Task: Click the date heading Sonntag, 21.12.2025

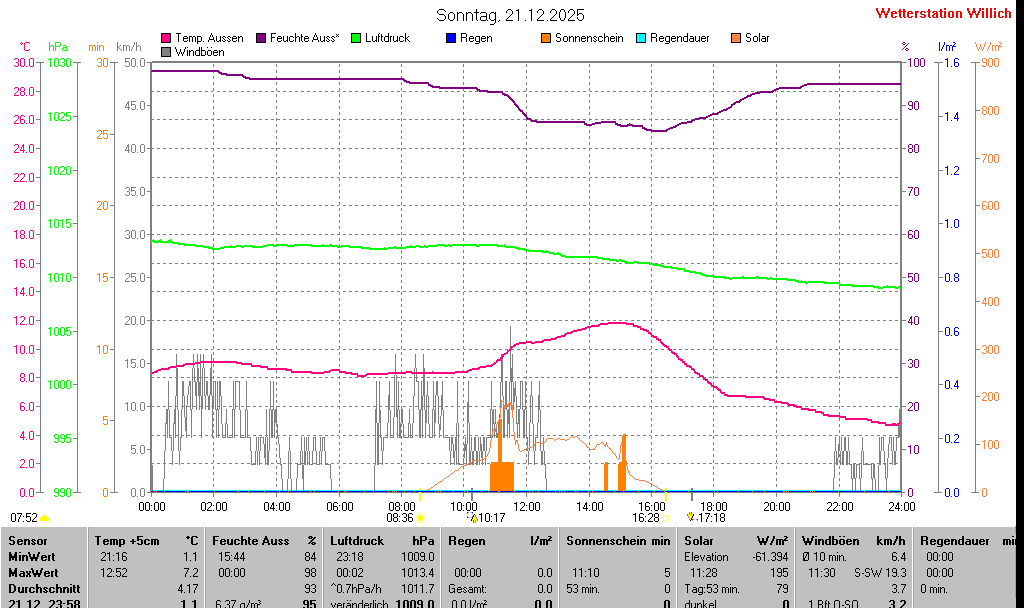Action: pos(511,15)
